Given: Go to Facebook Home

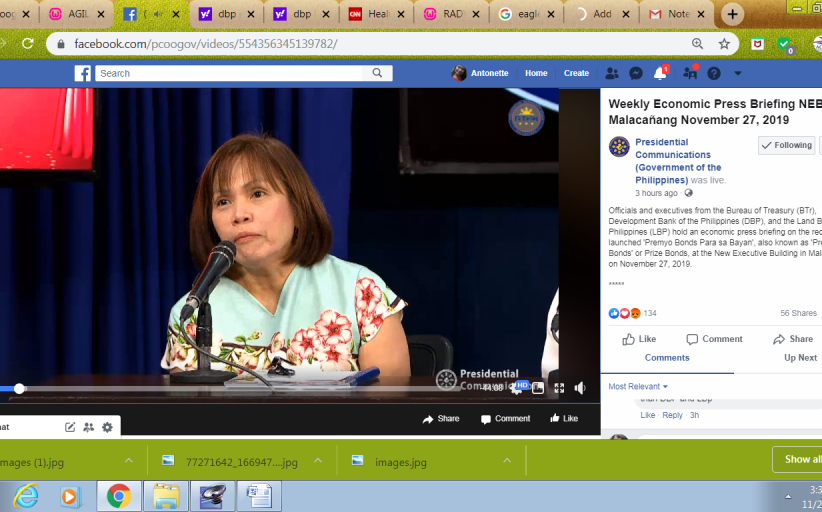Looking at the screenshot, I should click(536, 73).
